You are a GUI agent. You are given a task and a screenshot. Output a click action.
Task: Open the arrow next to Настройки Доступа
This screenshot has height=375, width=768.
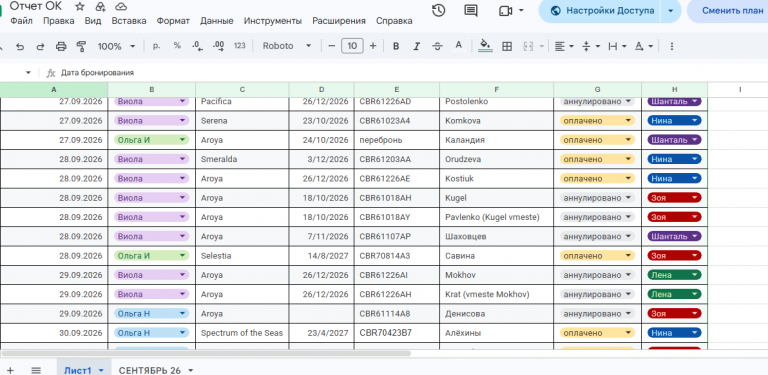coord(671,11)
